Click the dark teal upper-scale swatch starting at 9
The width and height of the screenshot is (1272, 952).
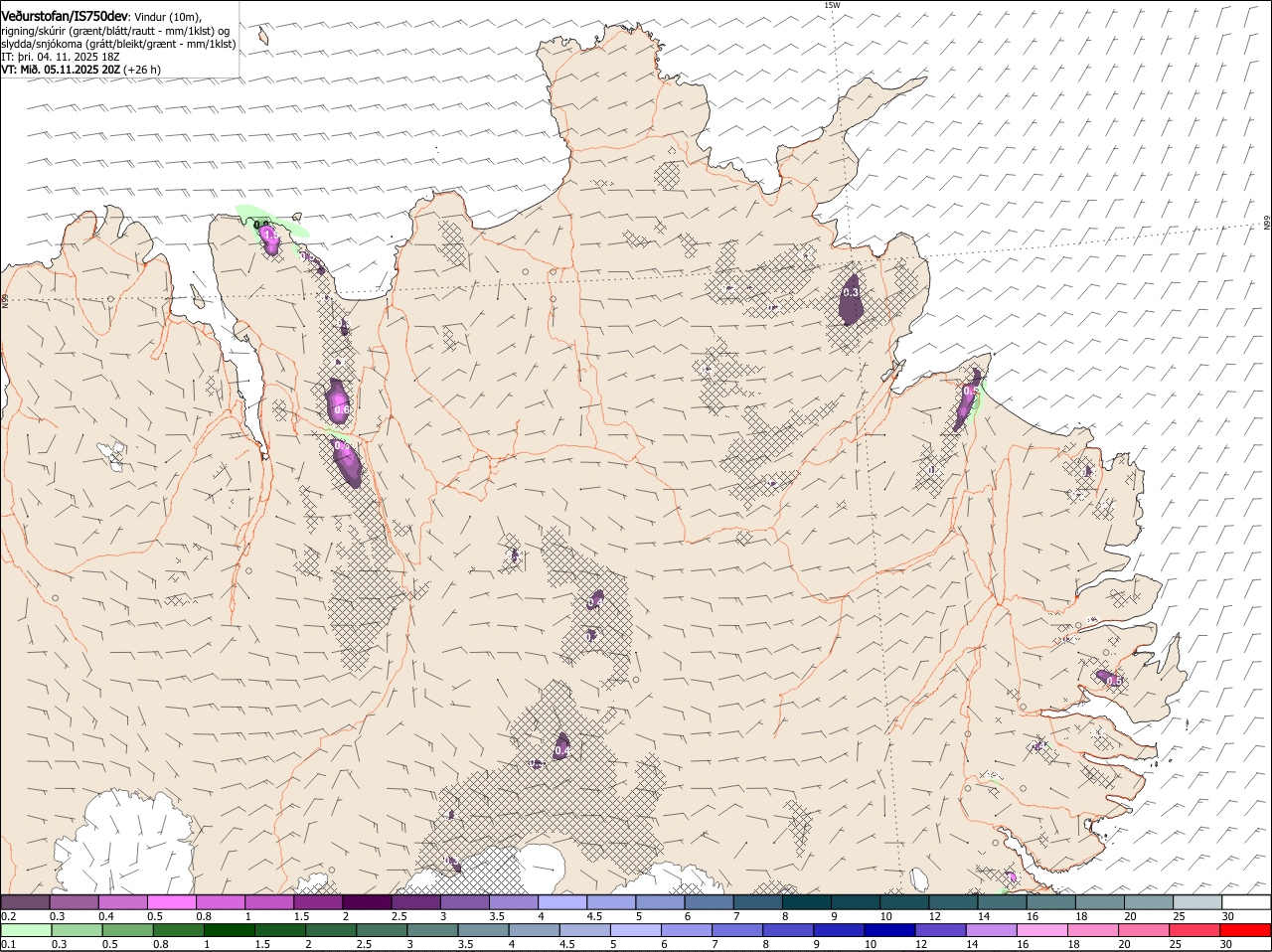tap(856, 902)
